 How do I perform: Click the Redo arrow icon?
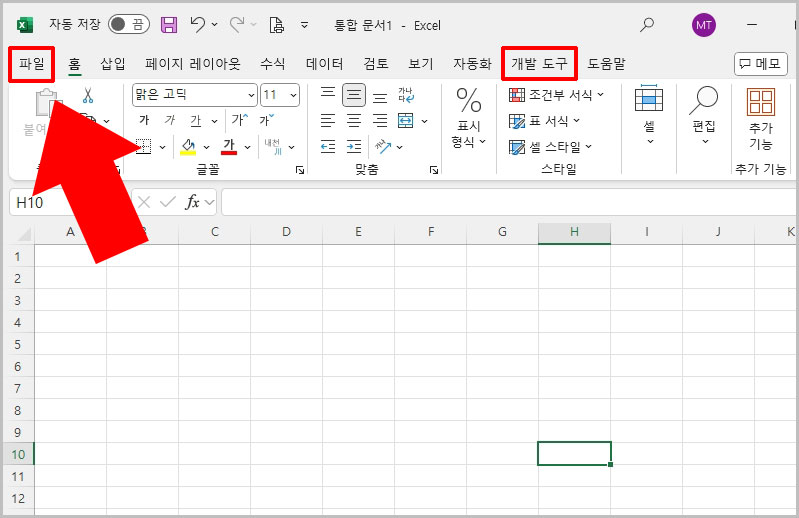pyautogui.click(x=237, y=24)
